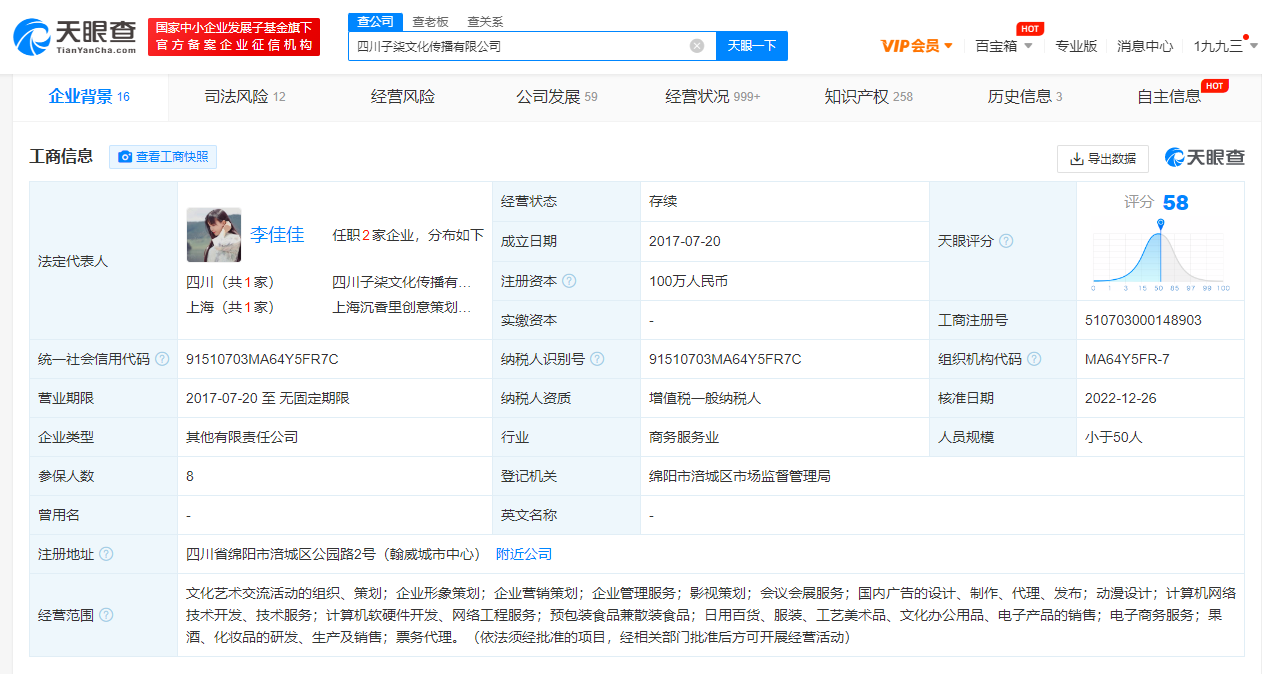This screenshot has width=1262, height=674.
Task: Click registration number 510703000148903
Action: pyautogui.click(x=1143, y=320)
